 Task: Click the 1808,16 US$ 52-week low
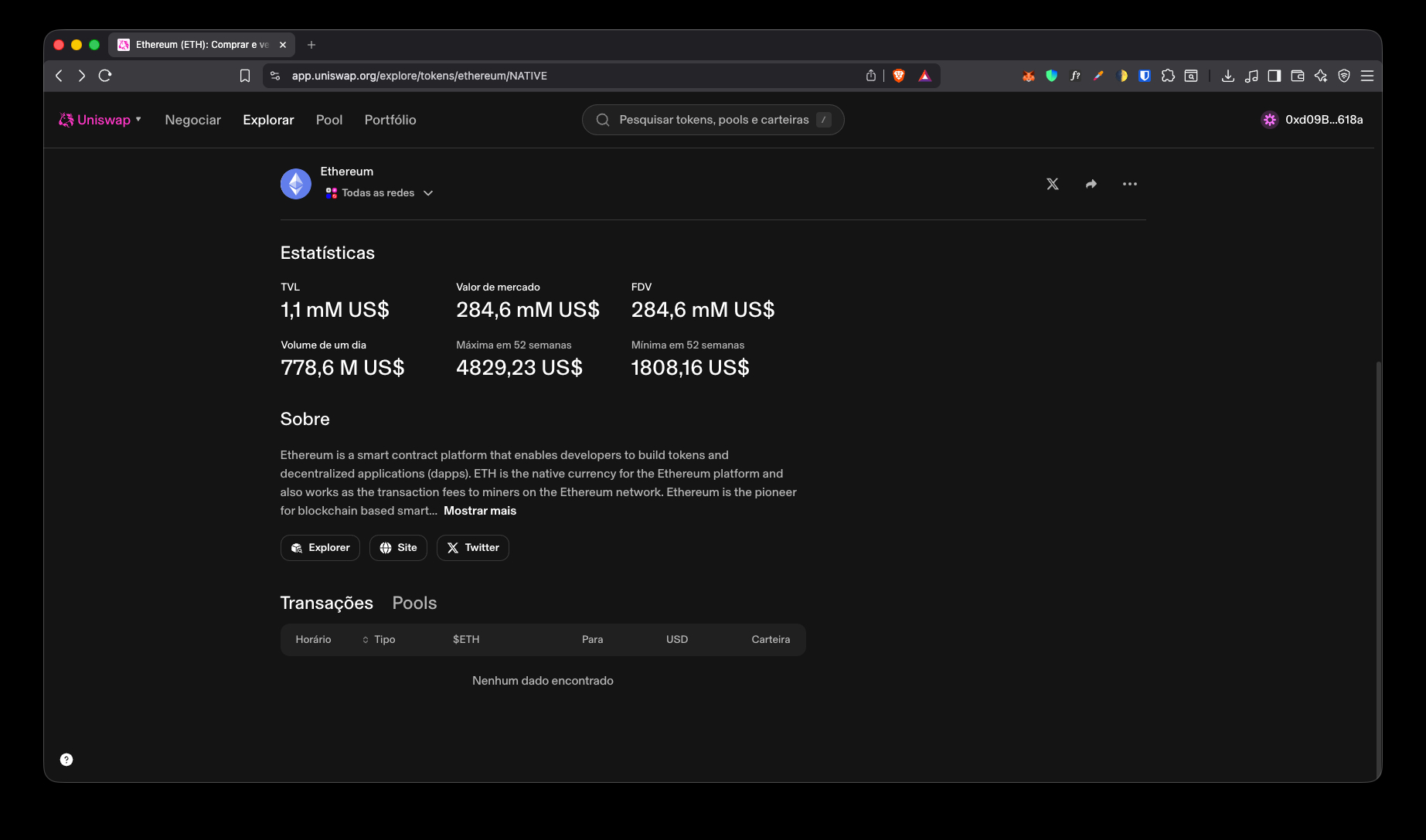pos(690,368)
